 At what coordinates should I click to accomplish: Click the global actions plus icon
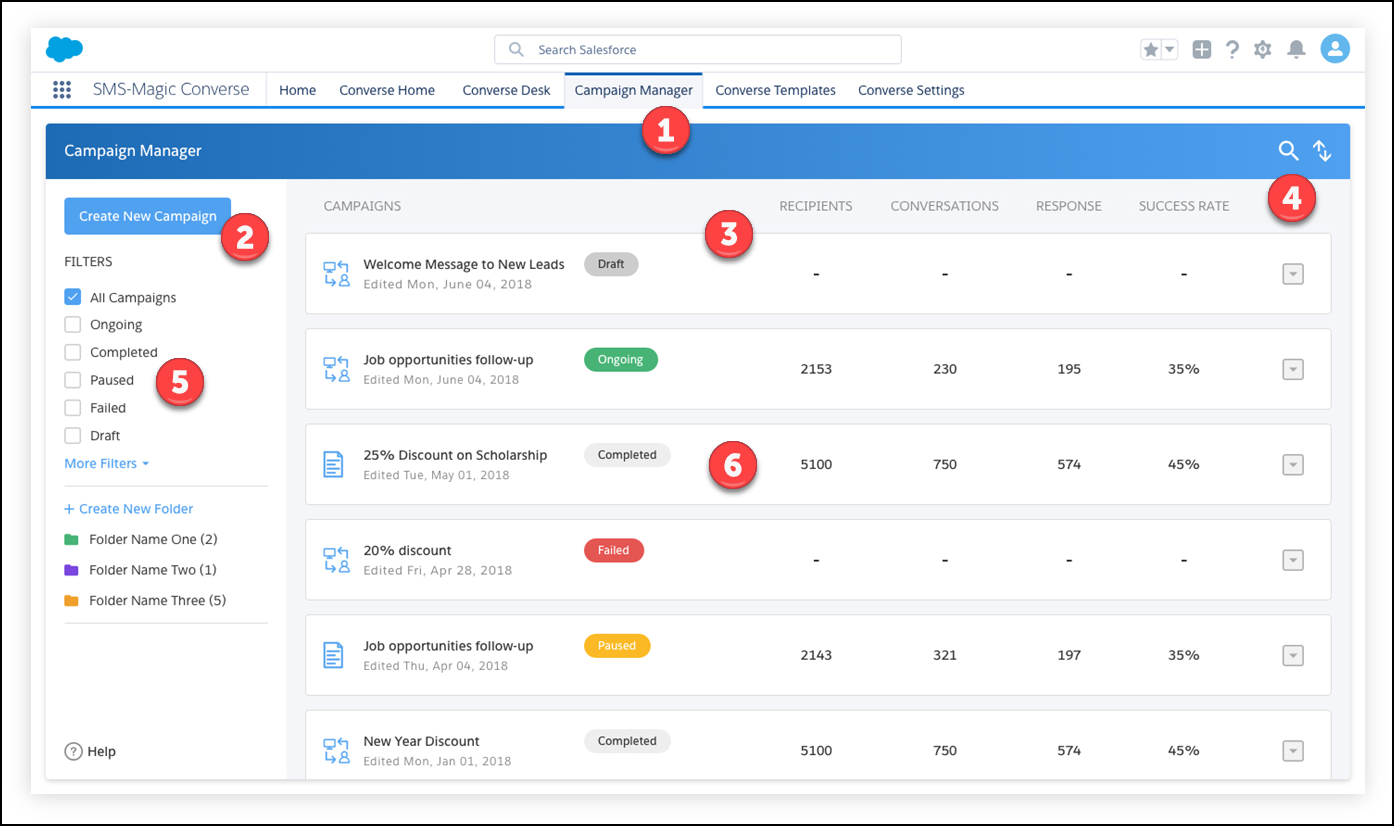1202,49
